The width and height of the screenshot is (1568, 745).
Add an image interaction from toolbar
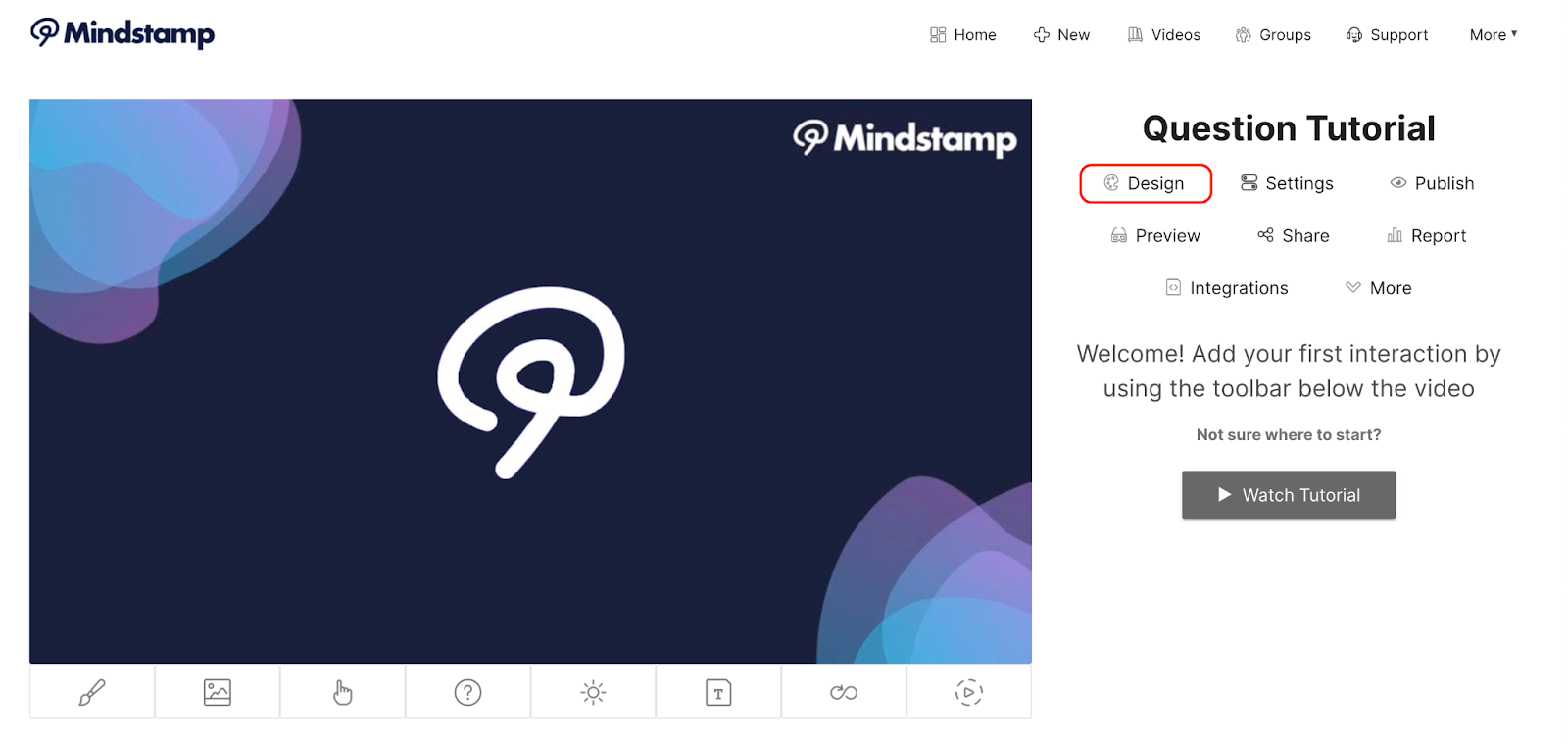click(218, 692)
